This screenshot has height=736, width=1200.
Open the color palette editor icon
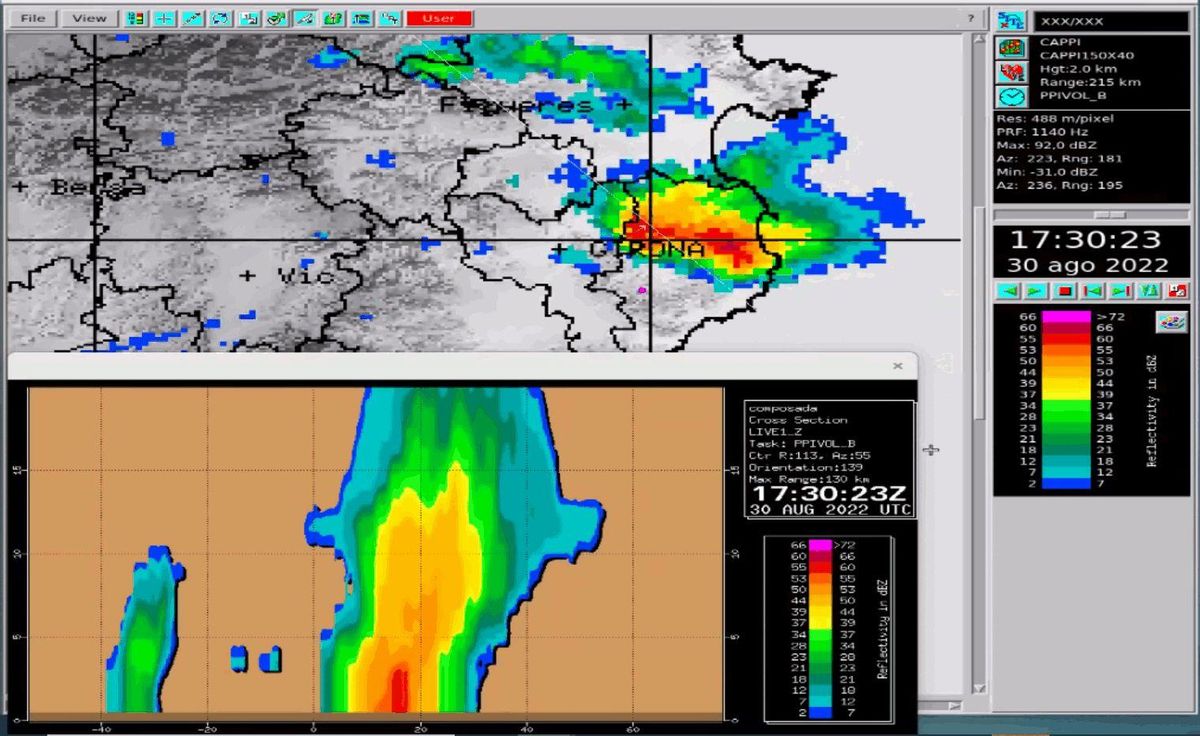tap(1170, 322)
